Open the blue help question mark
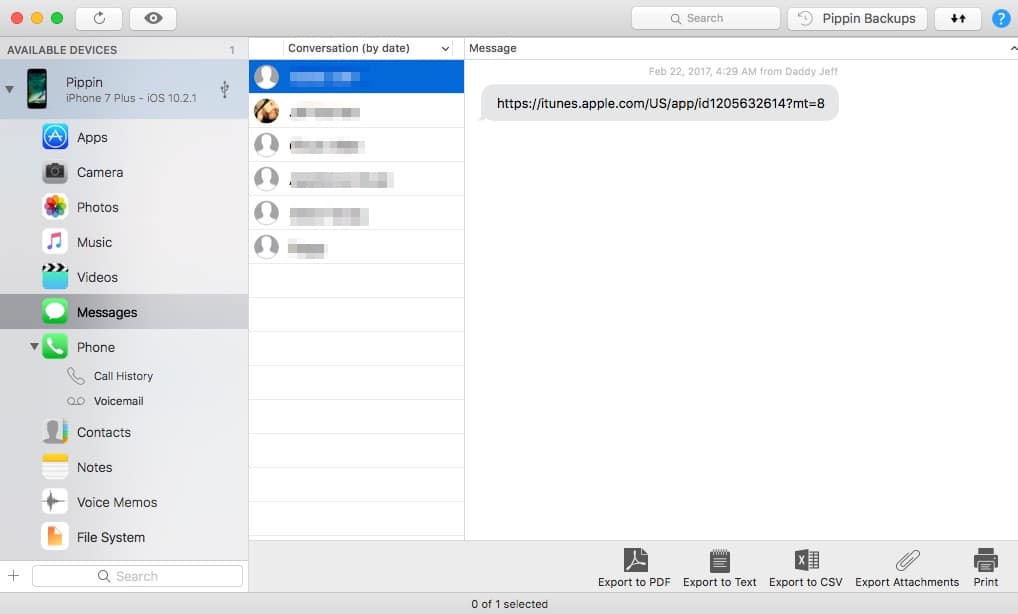The width and height of the screenshot is (1018, 614). (1001, 18)
